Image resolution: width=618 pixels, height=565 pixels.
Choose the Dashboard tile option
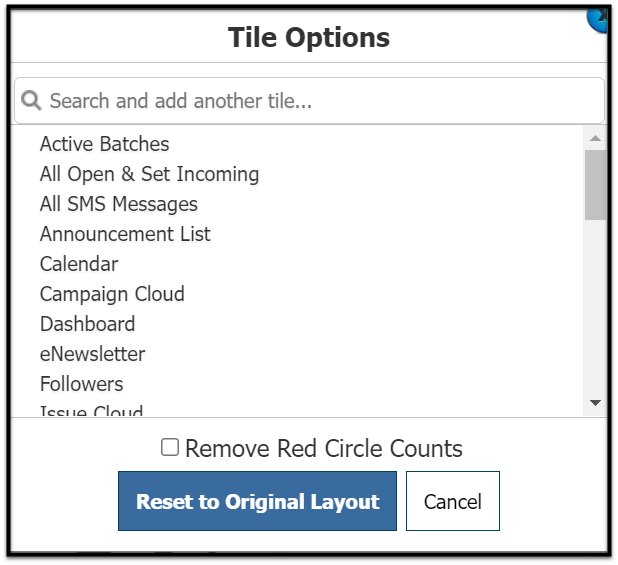point(87,324)
